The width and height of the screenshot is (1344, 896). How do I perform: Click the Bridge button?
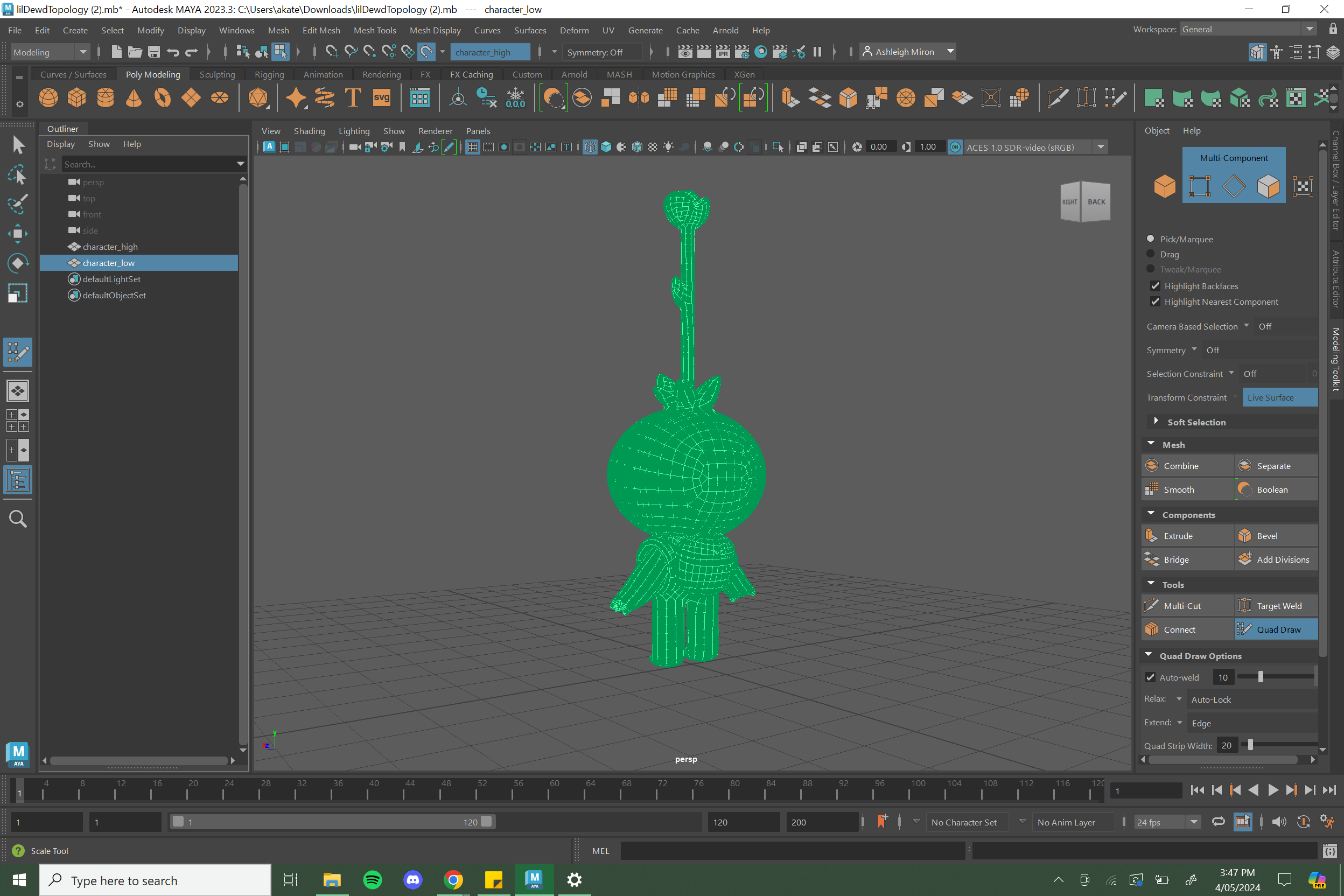pyautogui.click(x=1187, y=559)
